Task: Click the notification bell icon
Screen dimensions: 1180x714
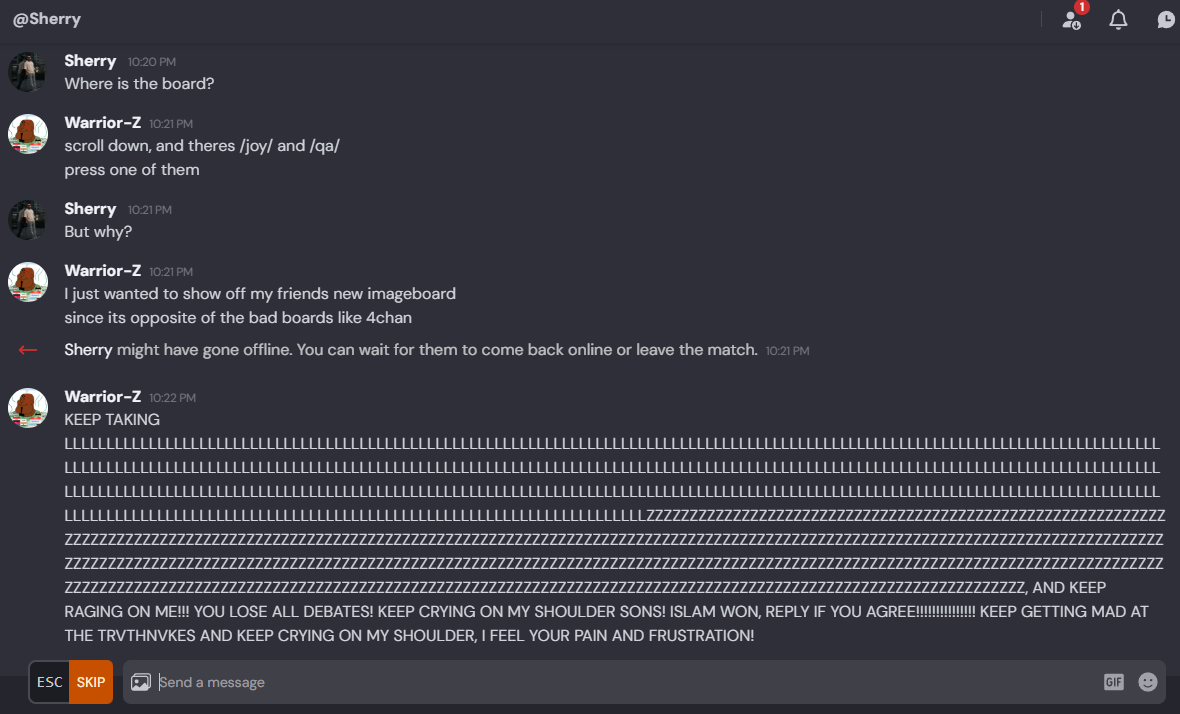Action: point(1118,20)
